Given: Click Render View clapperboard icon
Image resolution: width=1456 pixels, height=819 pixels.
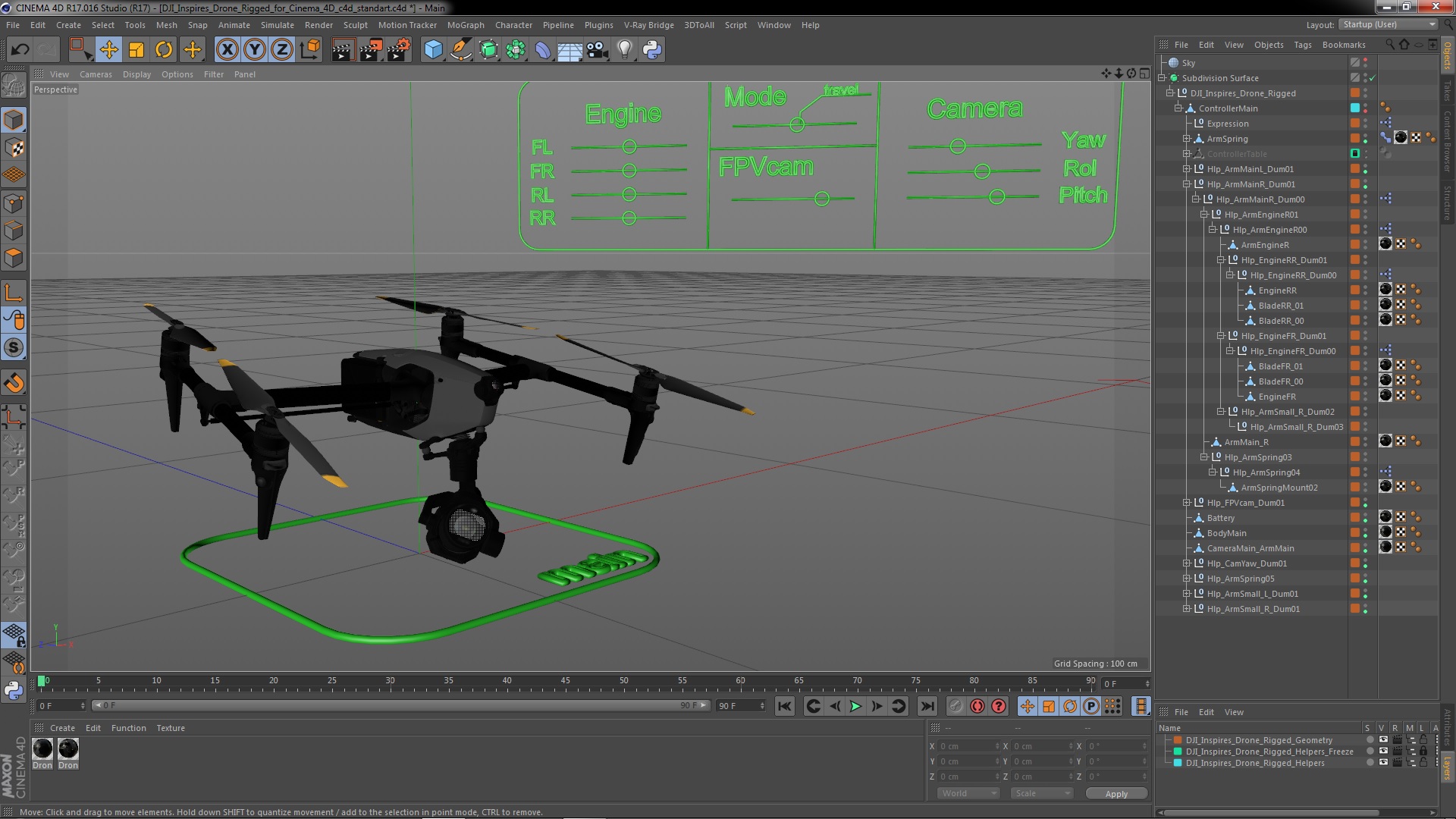Looking at the screenshot, I should click(x=343, y=50).
